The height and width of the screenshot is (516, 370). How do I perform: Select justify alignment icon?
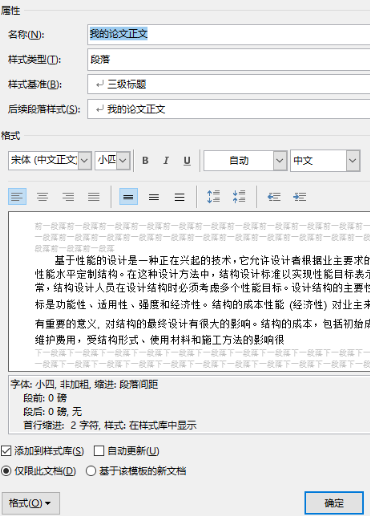pos(94,197)
